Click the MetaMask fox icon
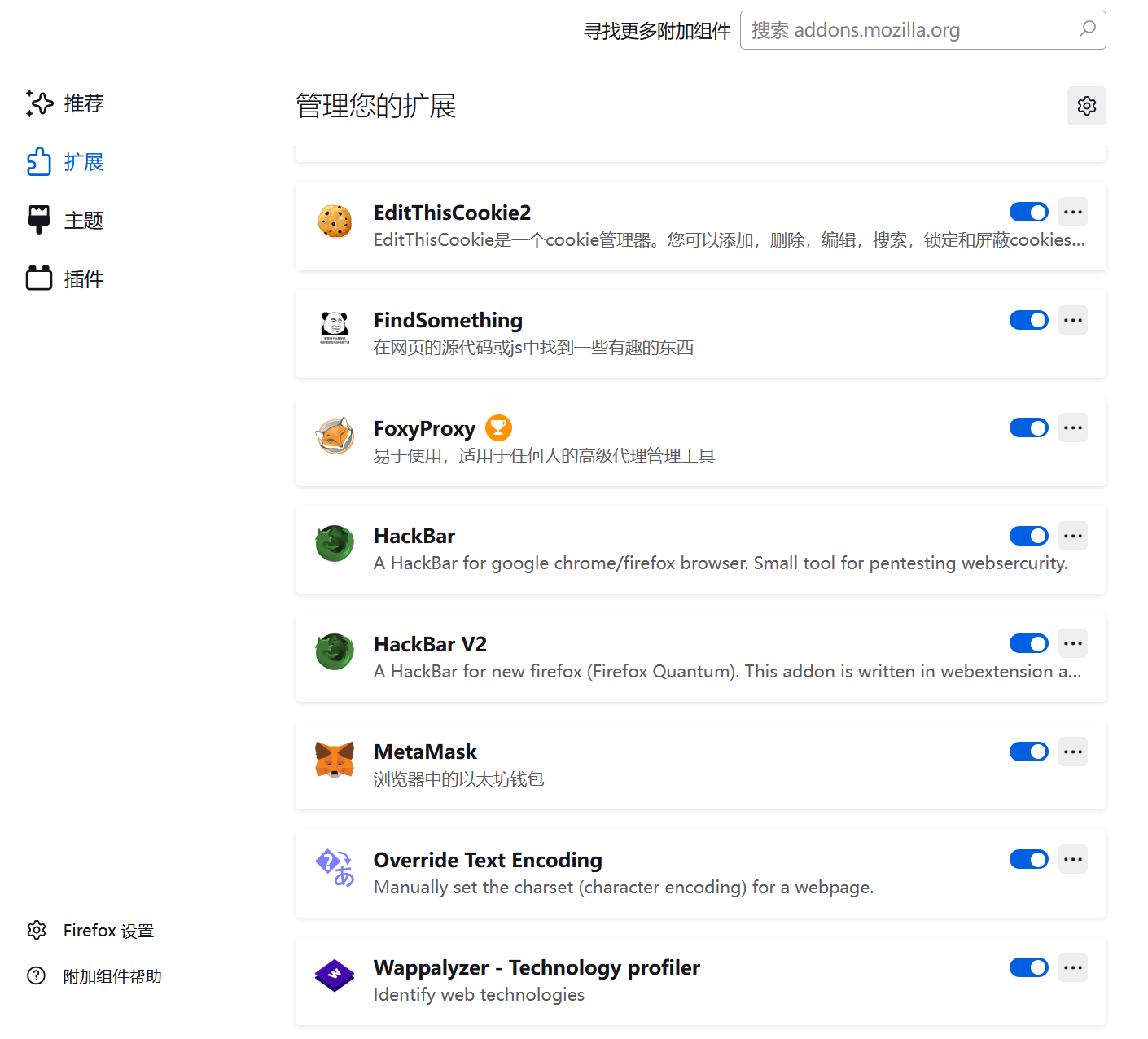The height and width of the screenshot is (1039, 1148). pos(335,760)
